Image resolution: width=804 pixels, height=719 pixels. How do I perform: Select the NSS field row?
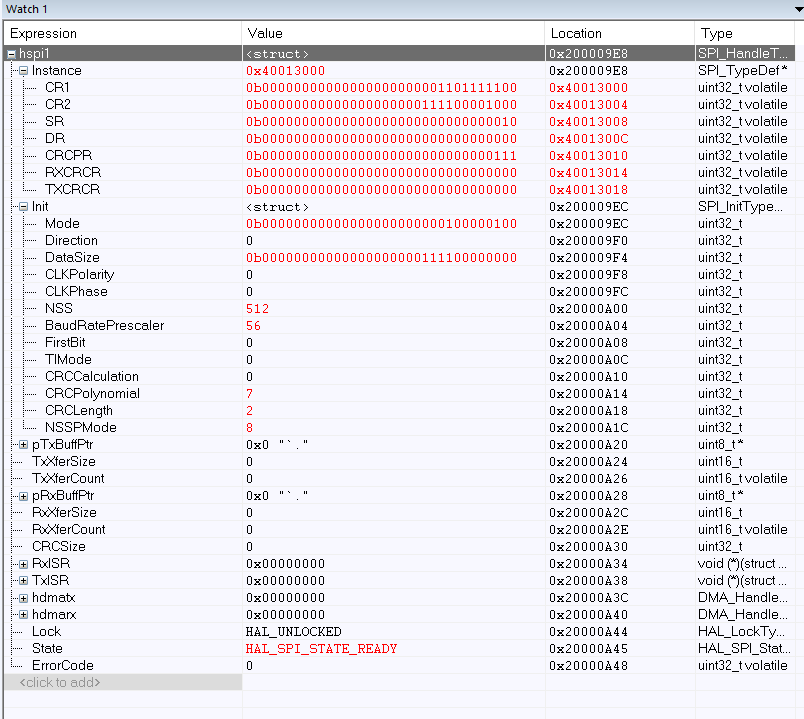pyautogui.click(x=399, y=308)
